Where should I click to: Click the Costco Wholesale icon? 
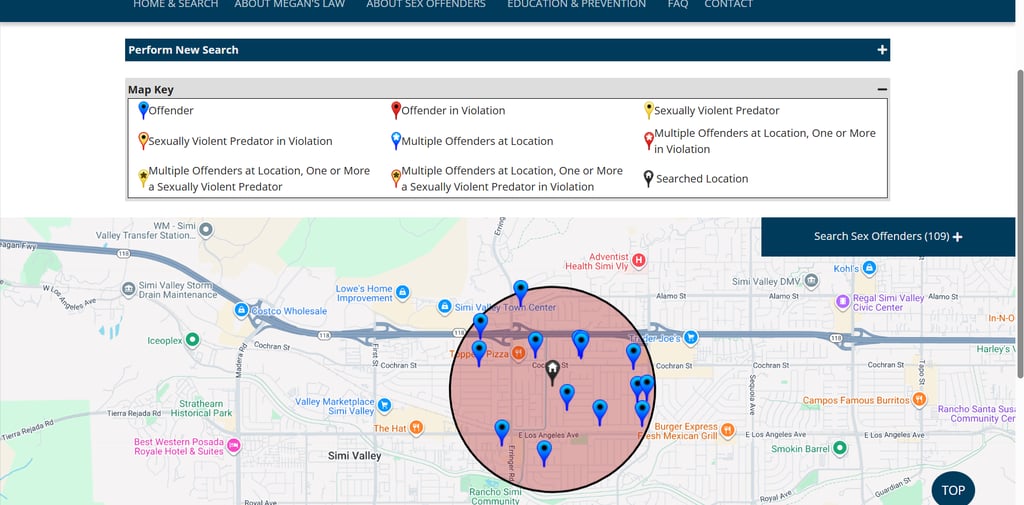(x=241, y=310)
